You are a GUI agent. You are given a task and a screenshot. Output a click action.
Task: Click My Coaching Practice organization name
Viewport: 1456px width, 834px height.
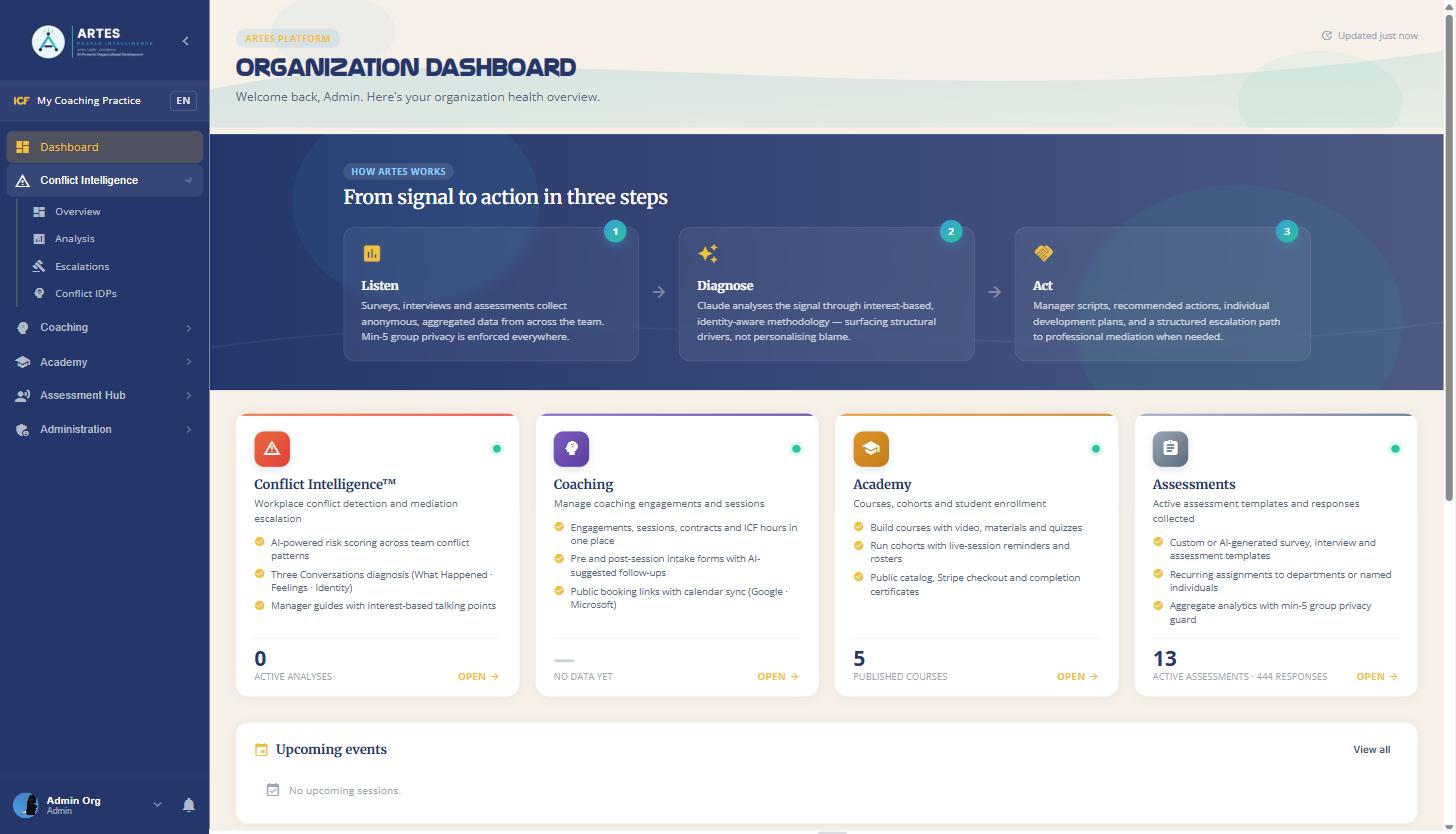[x=89, y=101]
